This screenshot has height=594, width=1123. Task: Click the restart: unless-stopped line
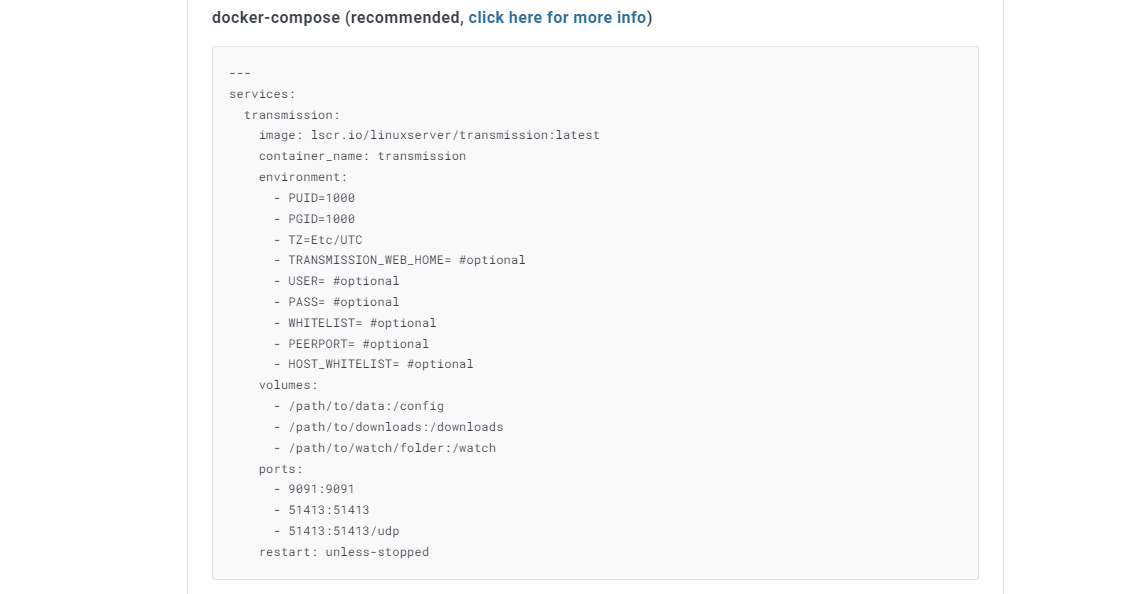point(343,552)
